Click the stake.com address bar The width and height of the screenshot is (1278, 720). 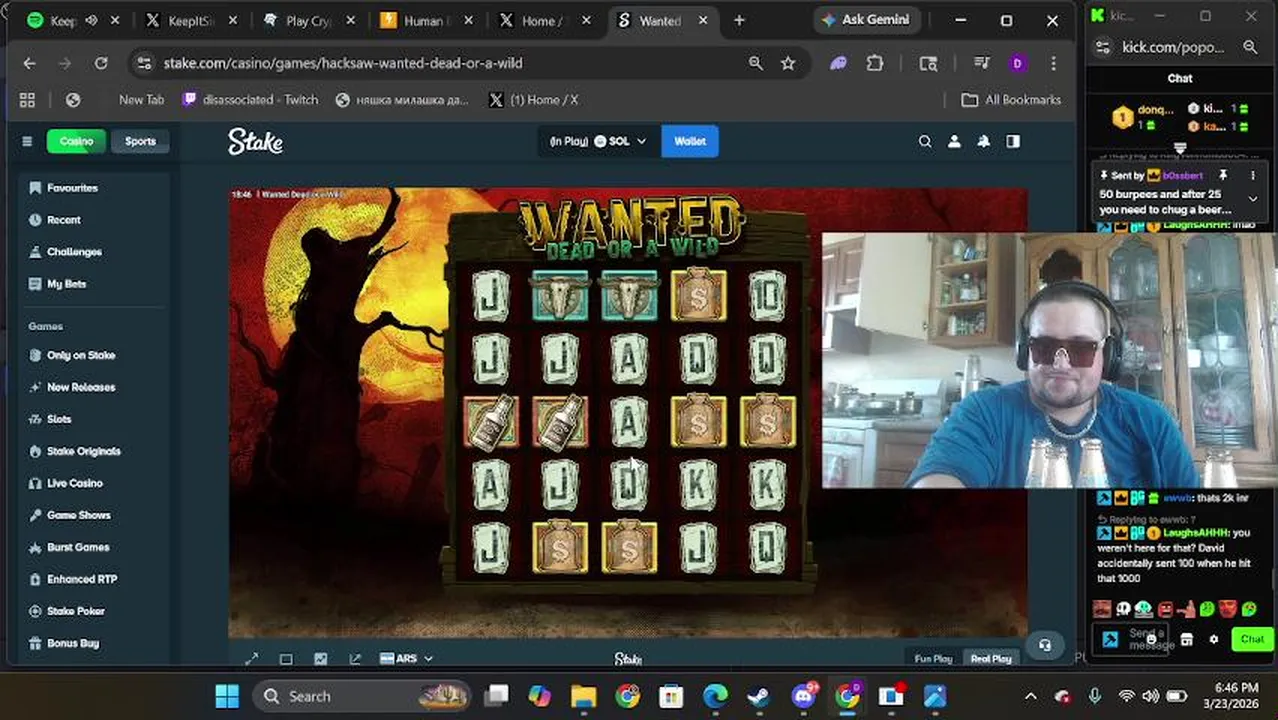440,63
